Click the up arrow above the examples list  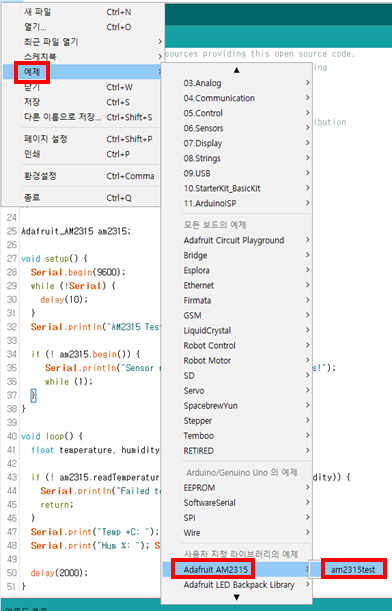point(237,70)
